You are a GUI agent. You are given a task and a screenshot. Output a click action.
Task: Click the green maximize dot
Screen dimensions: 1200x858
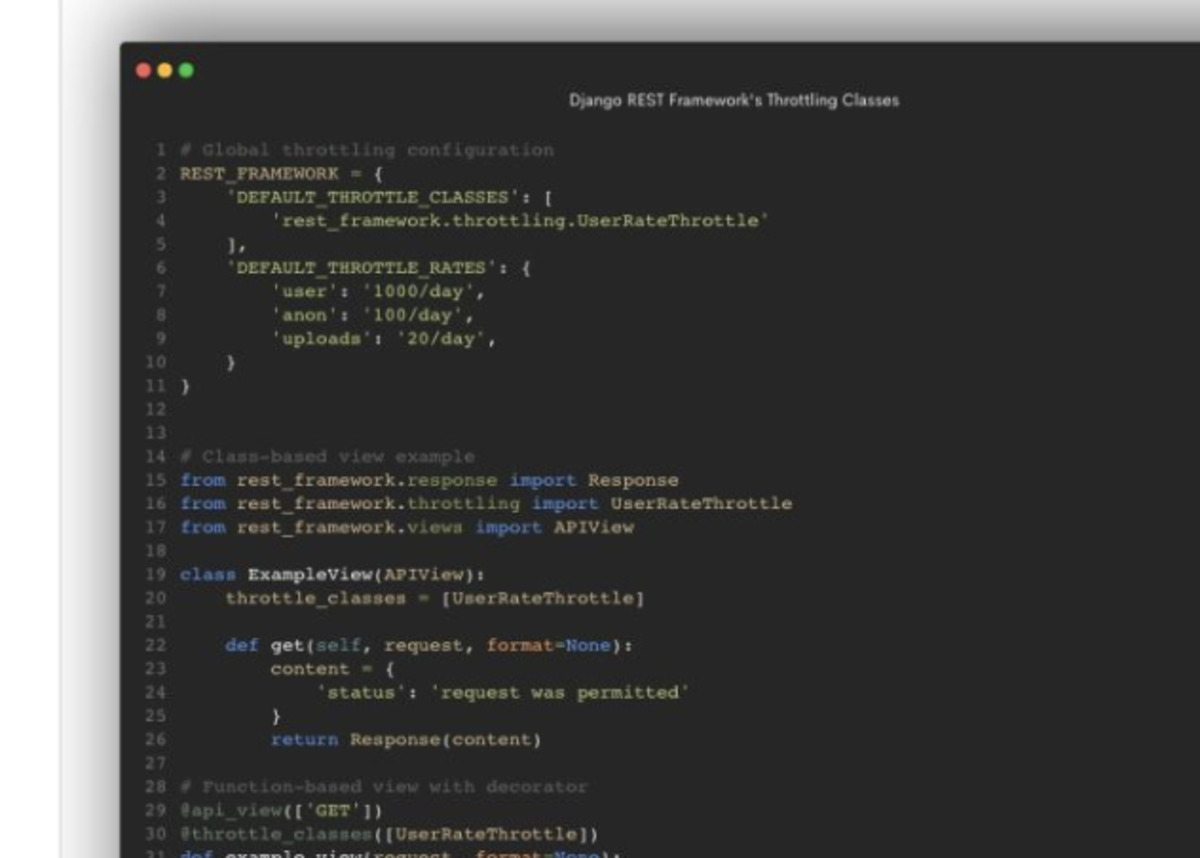186,70
